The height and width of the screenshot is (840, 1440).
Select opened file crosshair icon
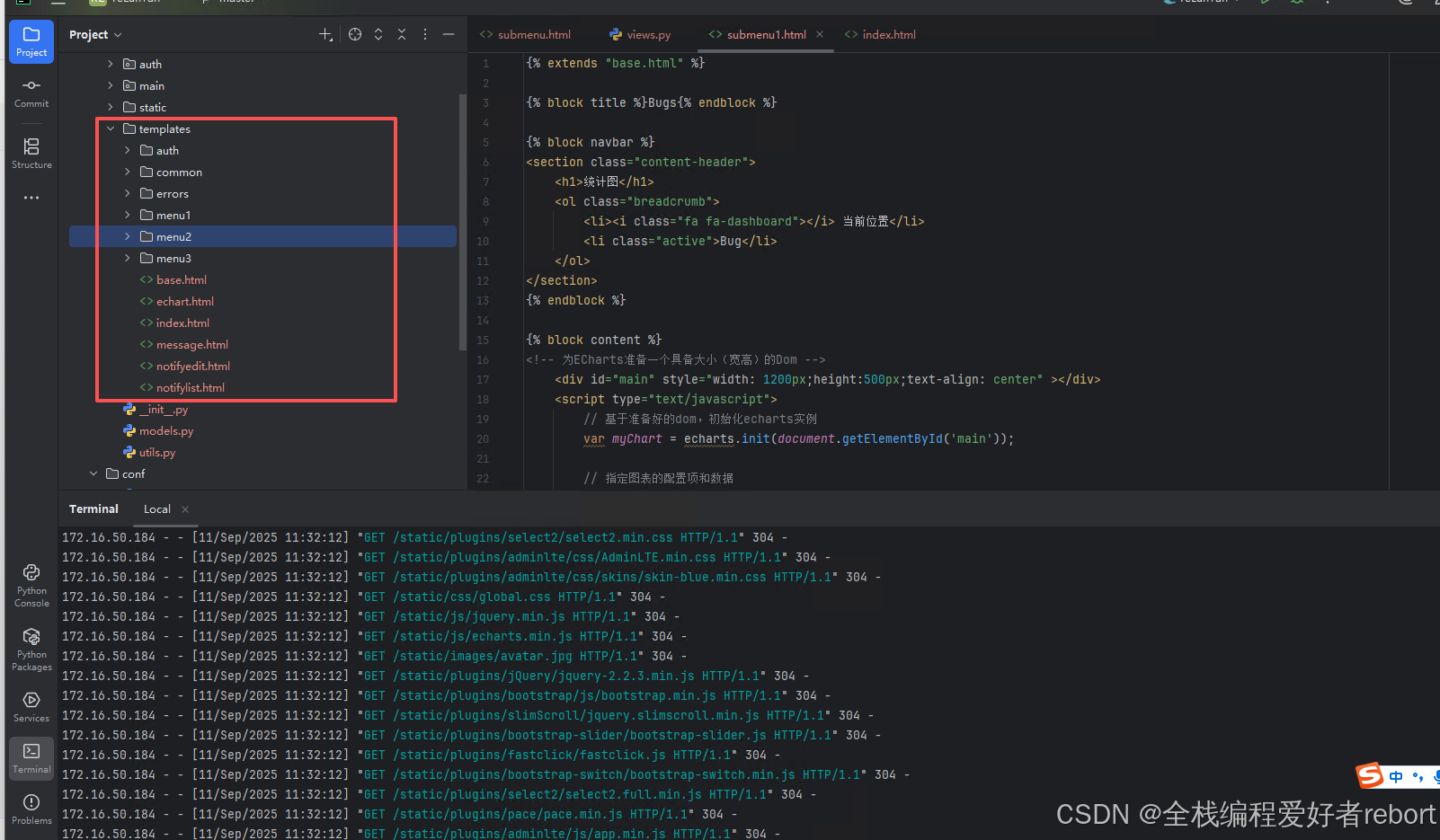pyautogui.click(x=355, y=34)
